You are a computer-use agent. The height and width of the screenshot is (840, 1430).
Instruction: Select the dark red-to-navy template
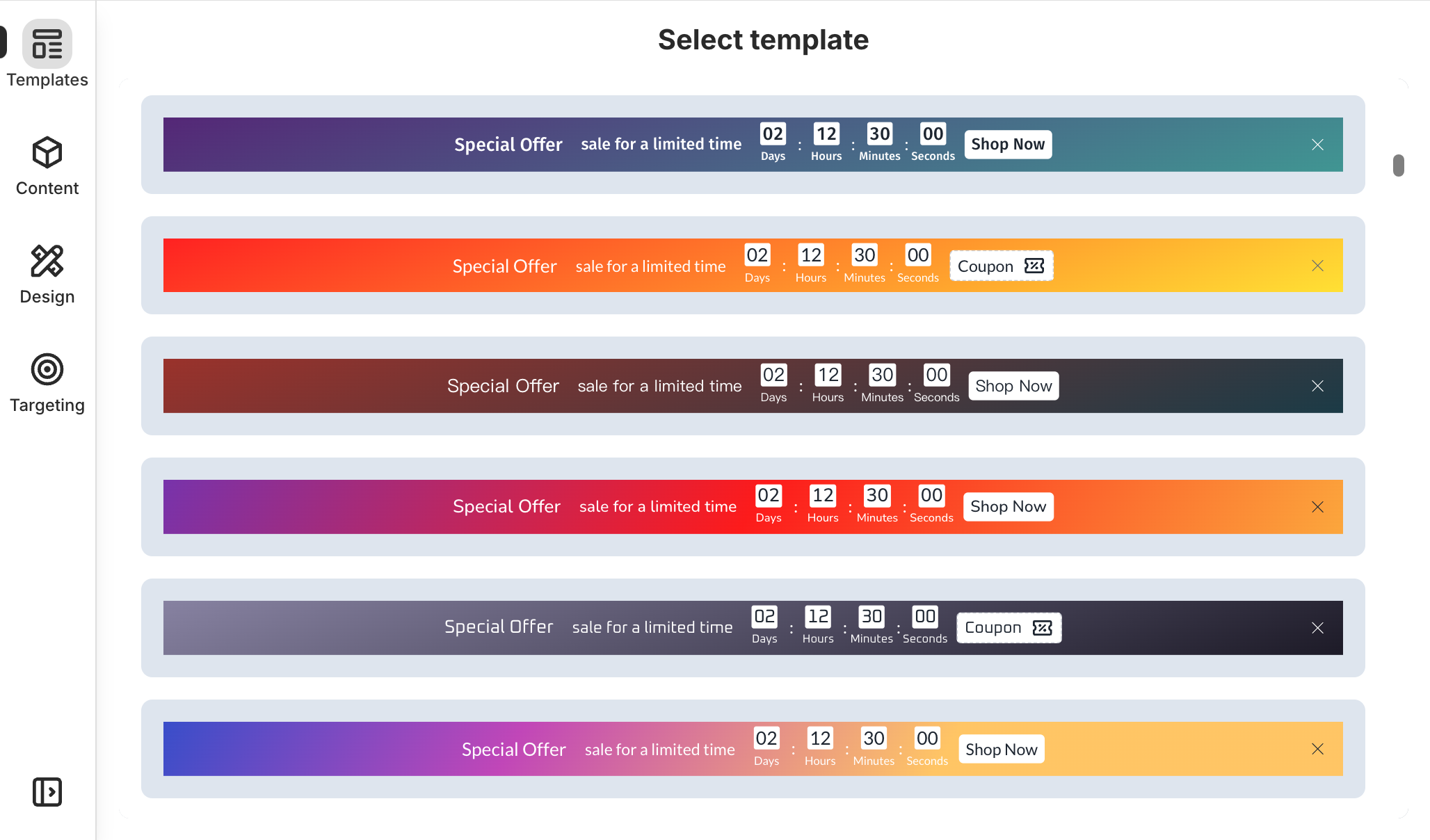[x=753, y=386]
